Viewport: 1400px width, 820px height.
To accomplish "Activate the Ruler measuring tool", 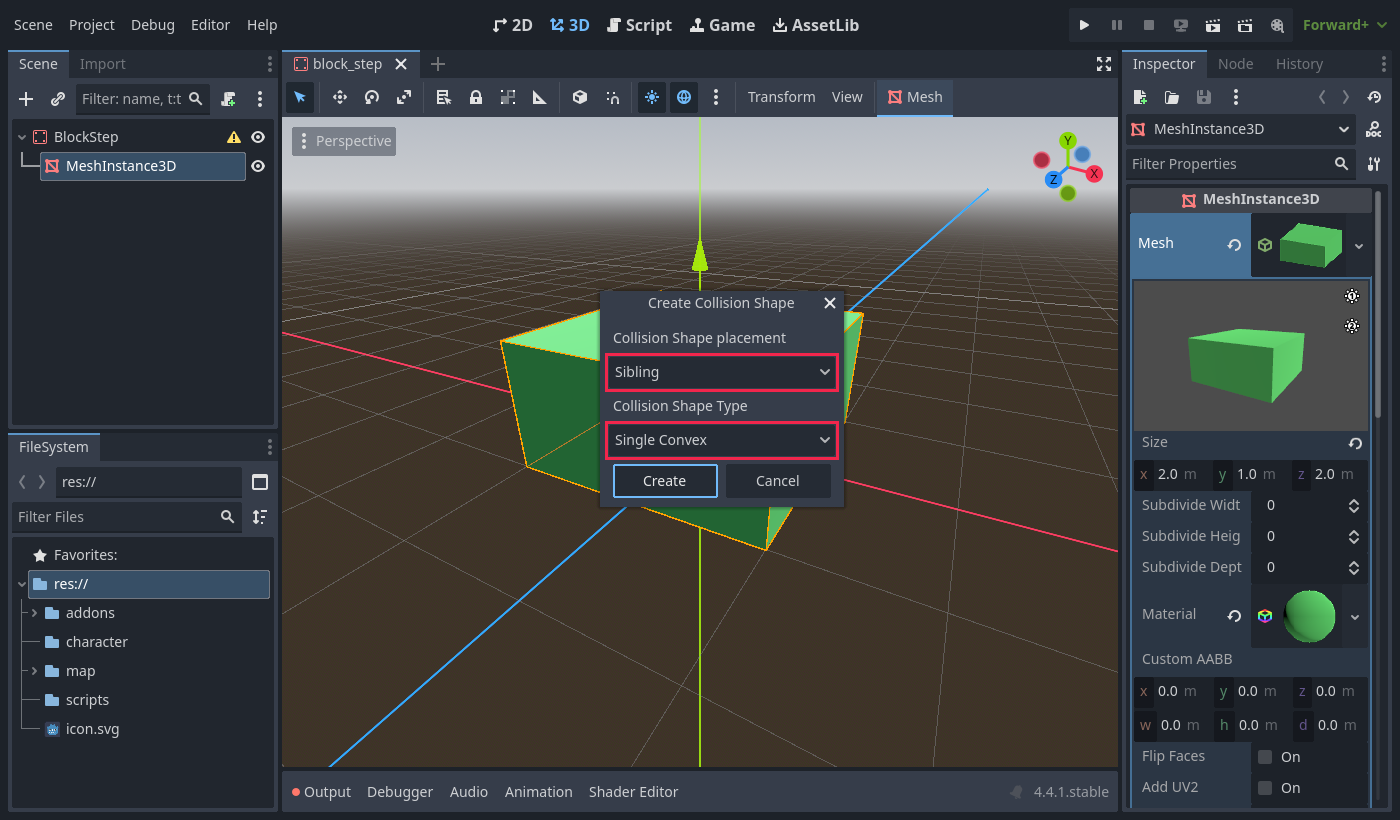I will click(539, 97).
